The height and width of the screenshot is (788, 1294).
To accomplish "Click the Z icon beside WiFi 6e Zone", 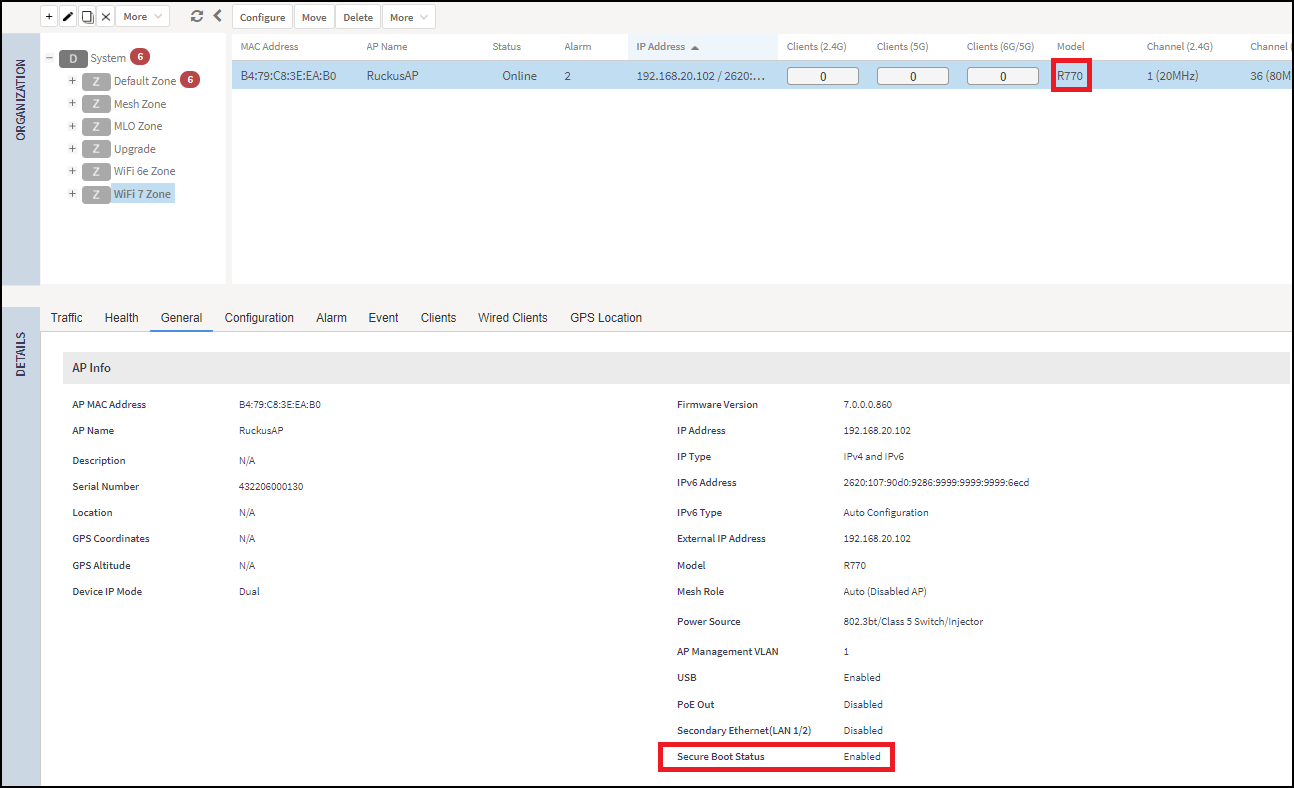I will 96,171.
